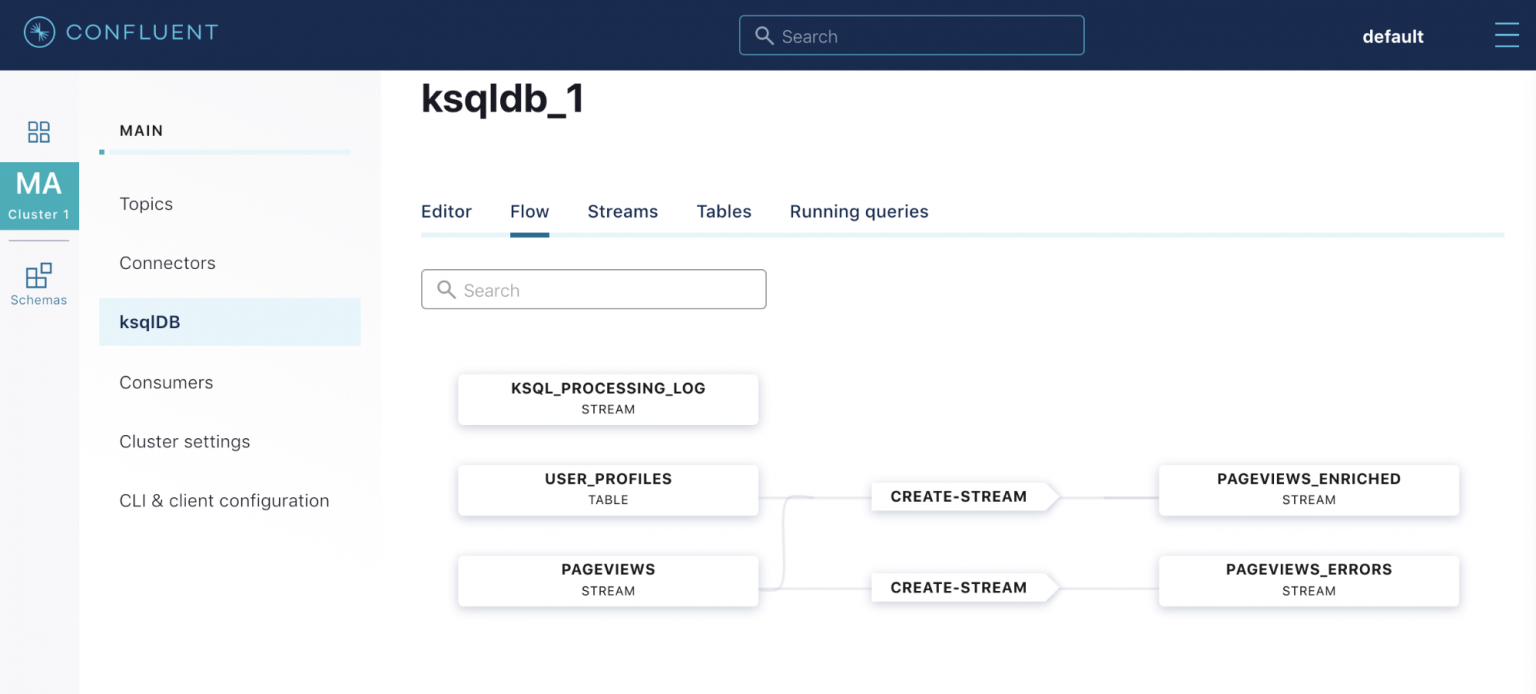Image resolution: width=1536 pixels, height=694 pixels.
Task: Open the Streams tab
Action: pyautogui.click(x=622, y=211)
